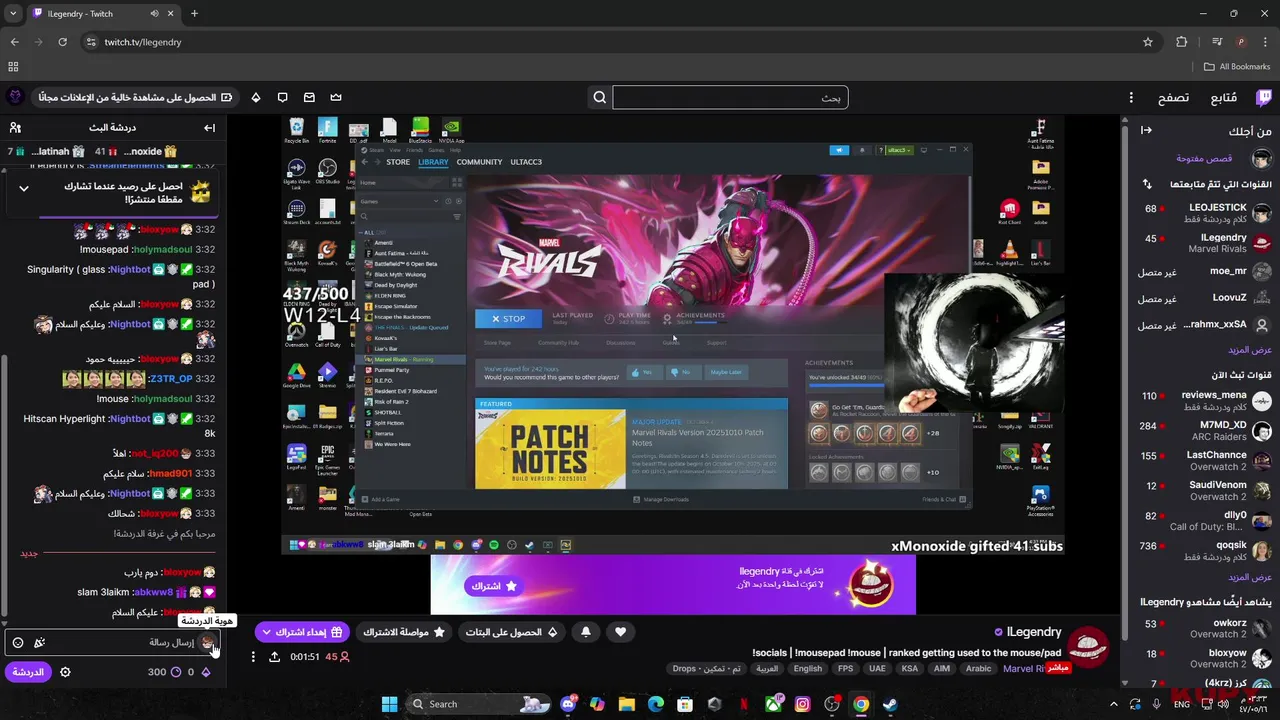This screenshot has height=720, width=1280.
Task: Show hidden system tray icons
Action: [x=1115, y=704]
